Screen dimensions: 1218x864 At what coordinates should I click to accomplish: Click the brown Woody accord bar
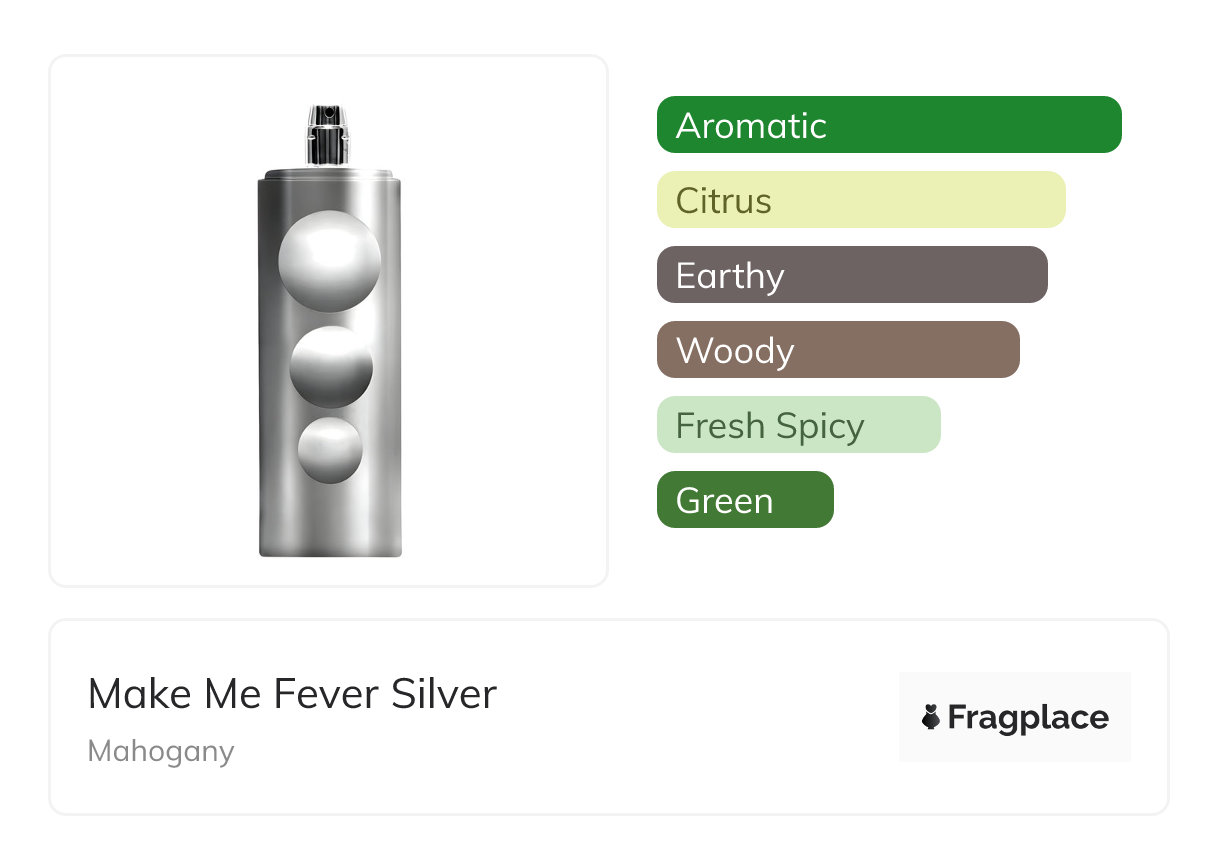coord(837,350)
